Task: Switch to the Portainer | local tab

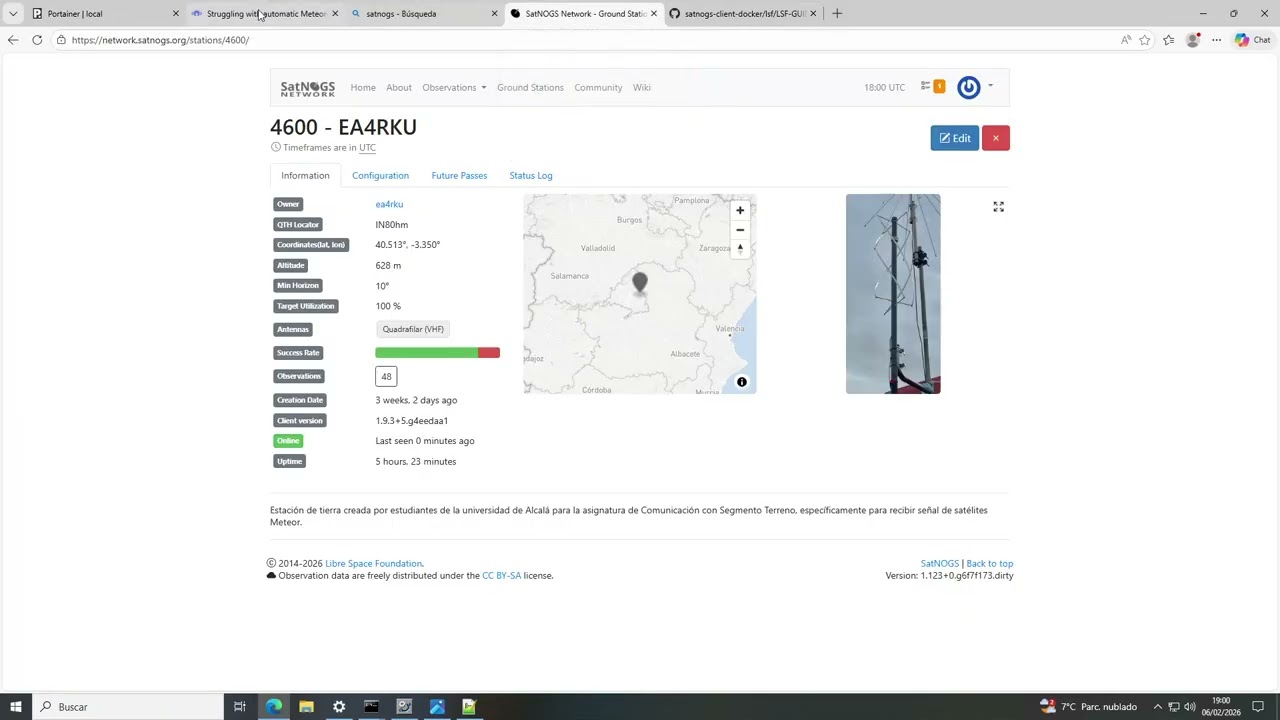Action: pos(105,14)
